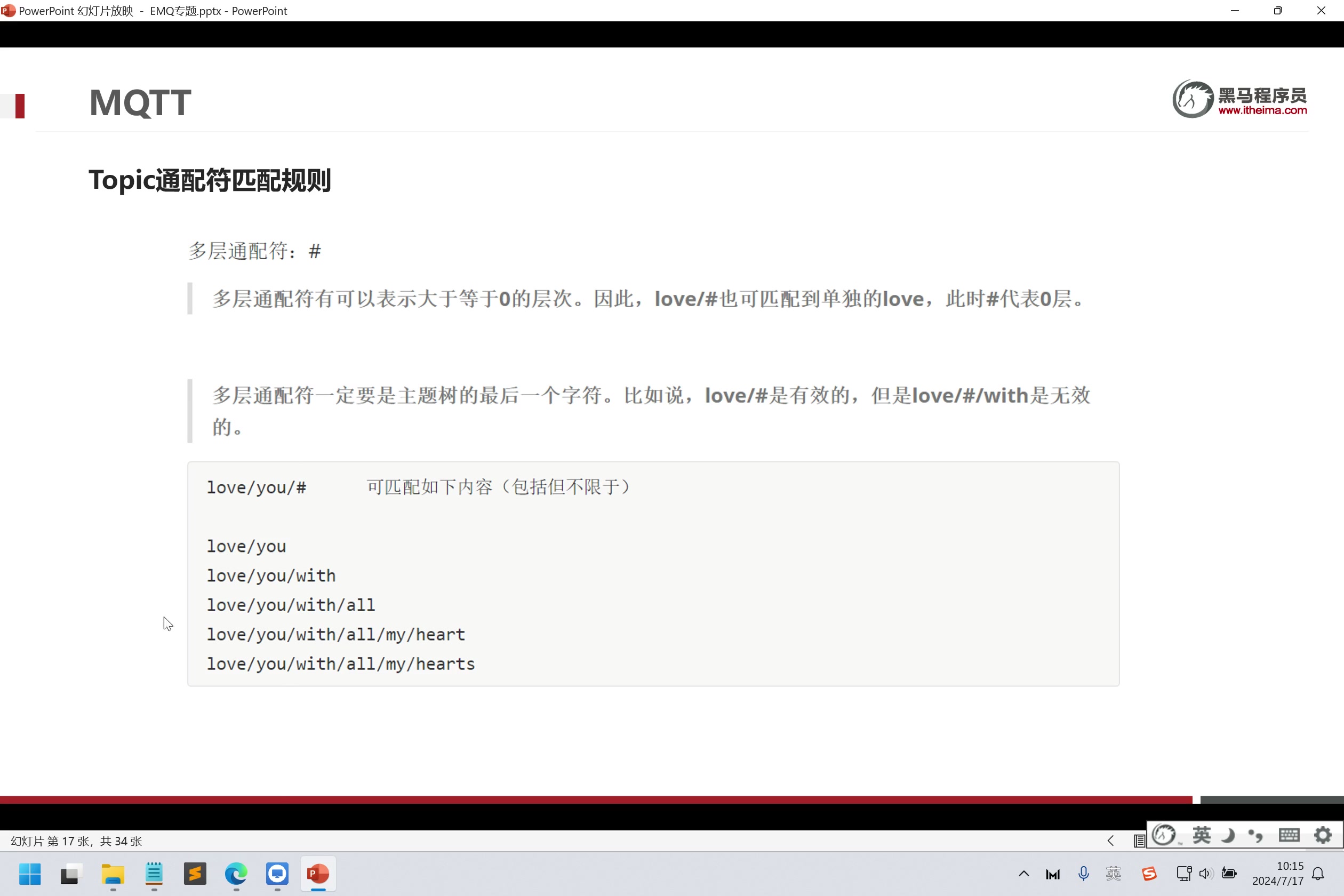Open soft keyboard from IME toolbar

click(1289, 835)
